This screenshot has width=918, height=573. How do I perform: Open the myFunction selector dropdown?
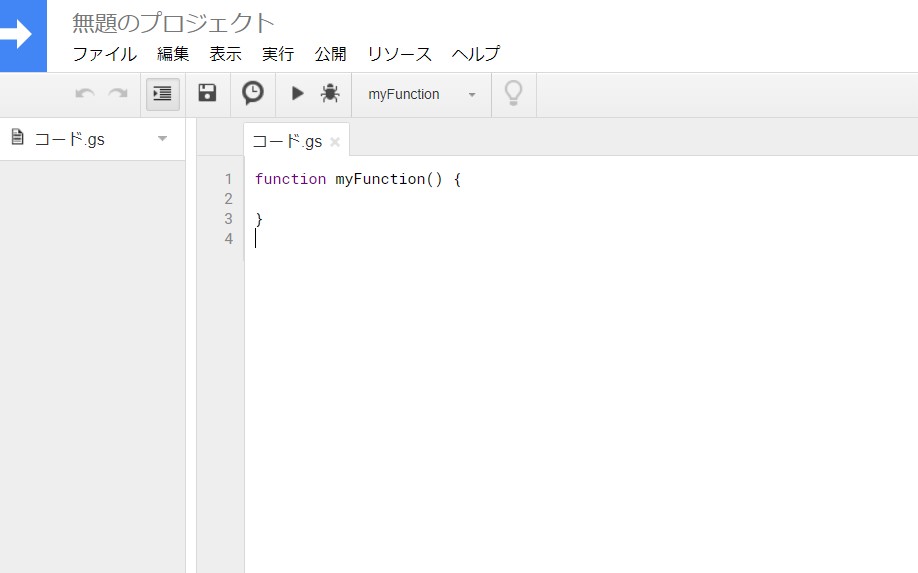pos(422,94)
